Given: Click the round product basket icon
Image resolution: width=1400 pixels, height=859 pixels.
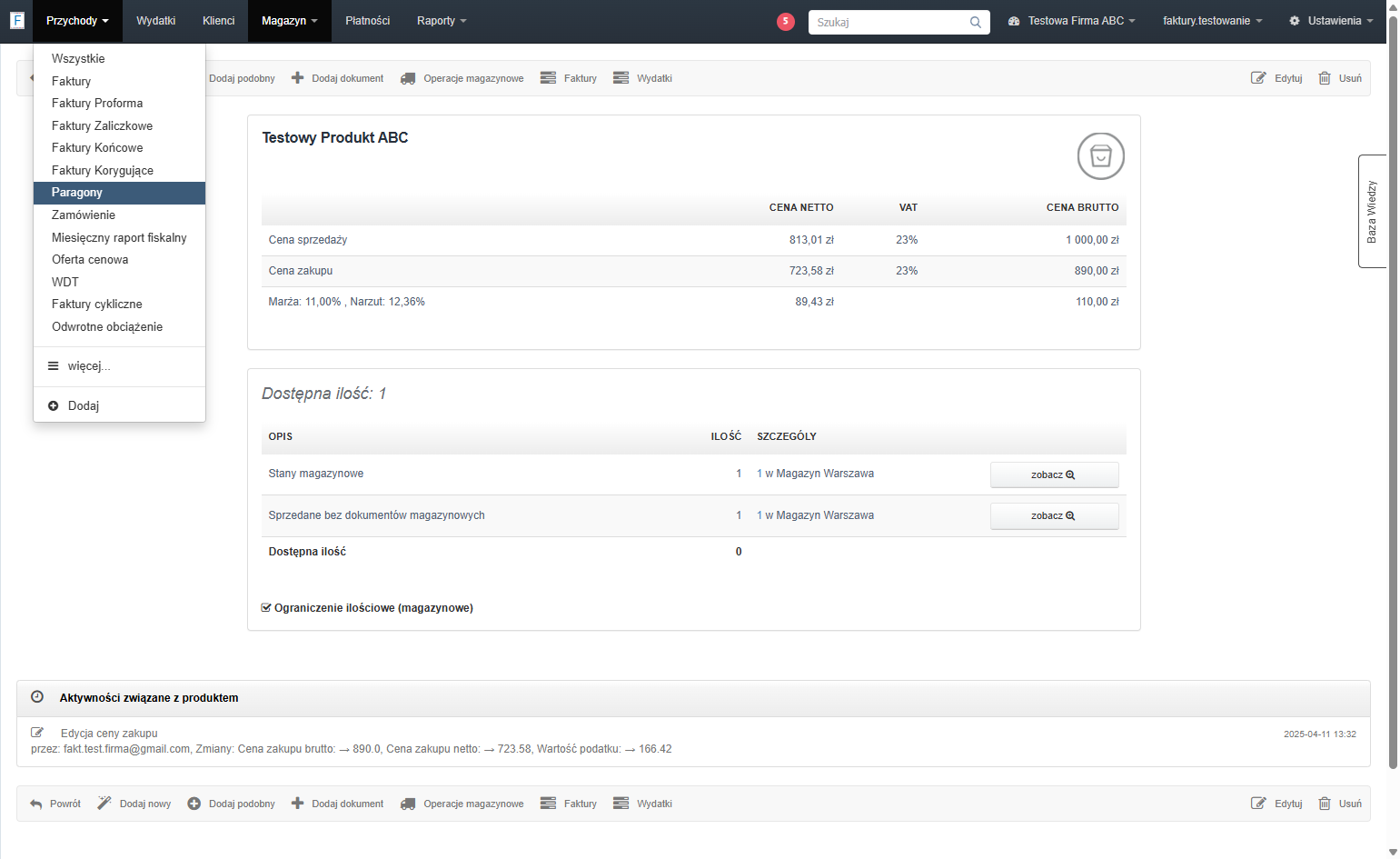Looking at the screenshot, I should pyautogui.click(x=1100, y=156).
